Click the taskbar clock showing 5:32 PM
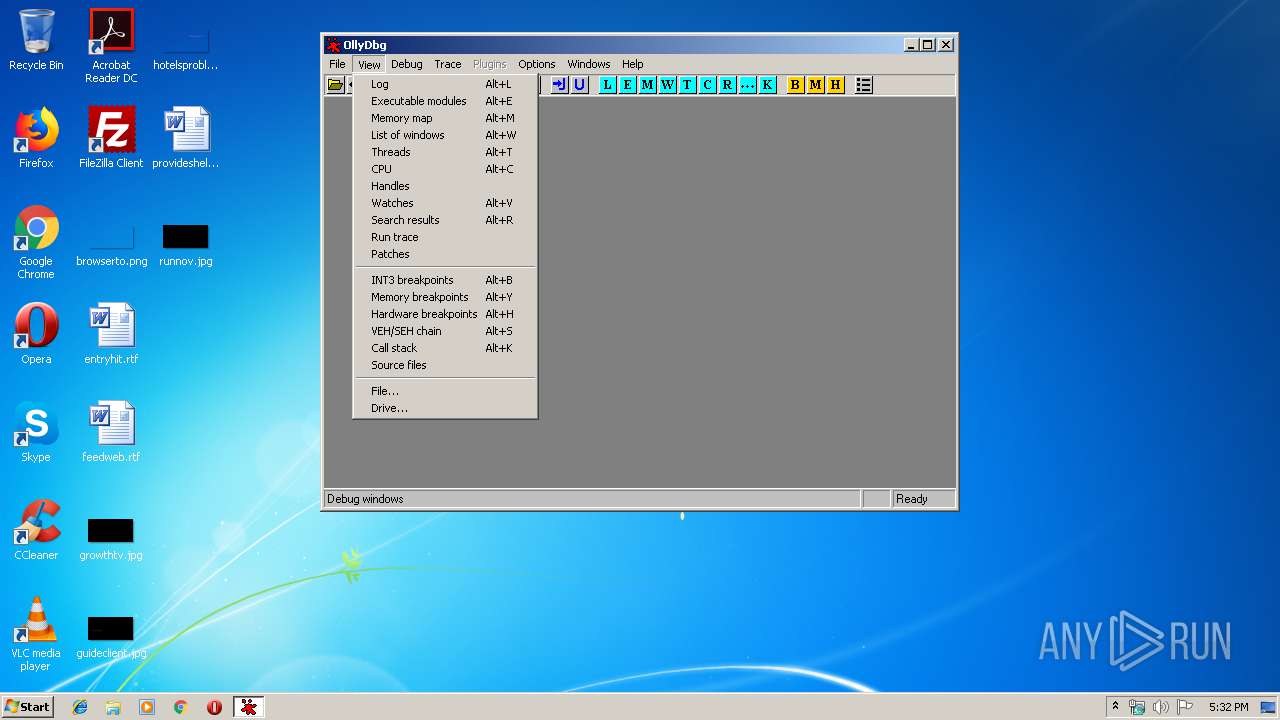The height and width of the screenshot is (720, 1280). coord(1228,707)
